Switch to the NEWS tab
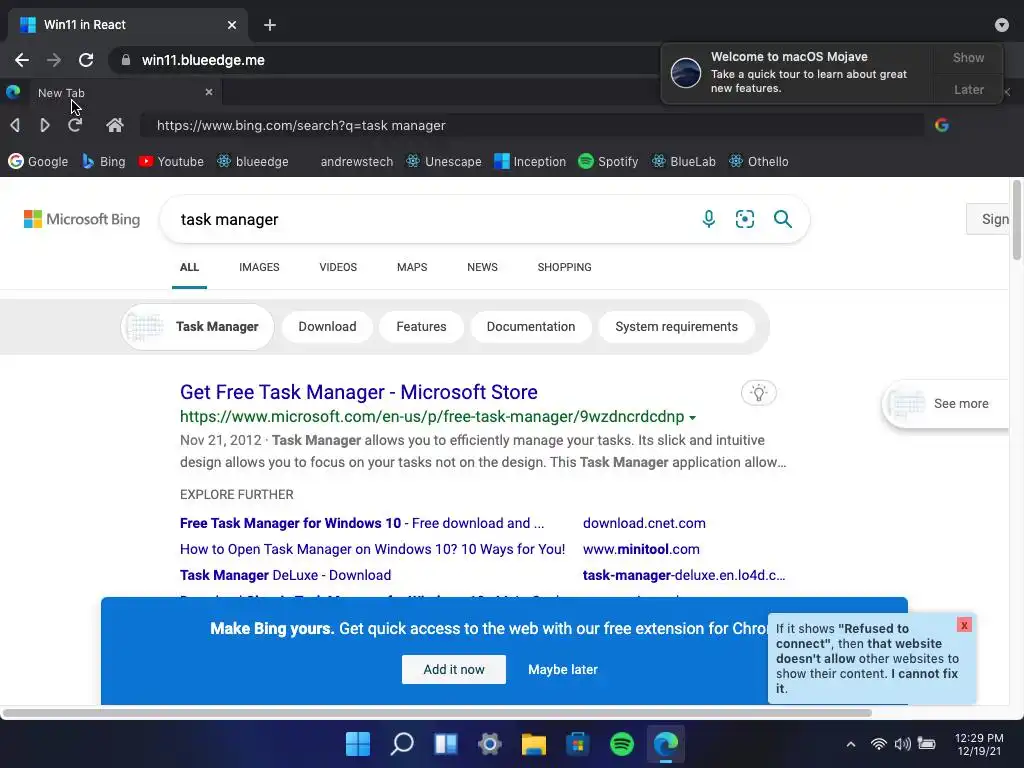The height and width of the screenshot is (768, 1024). (483, 267)
